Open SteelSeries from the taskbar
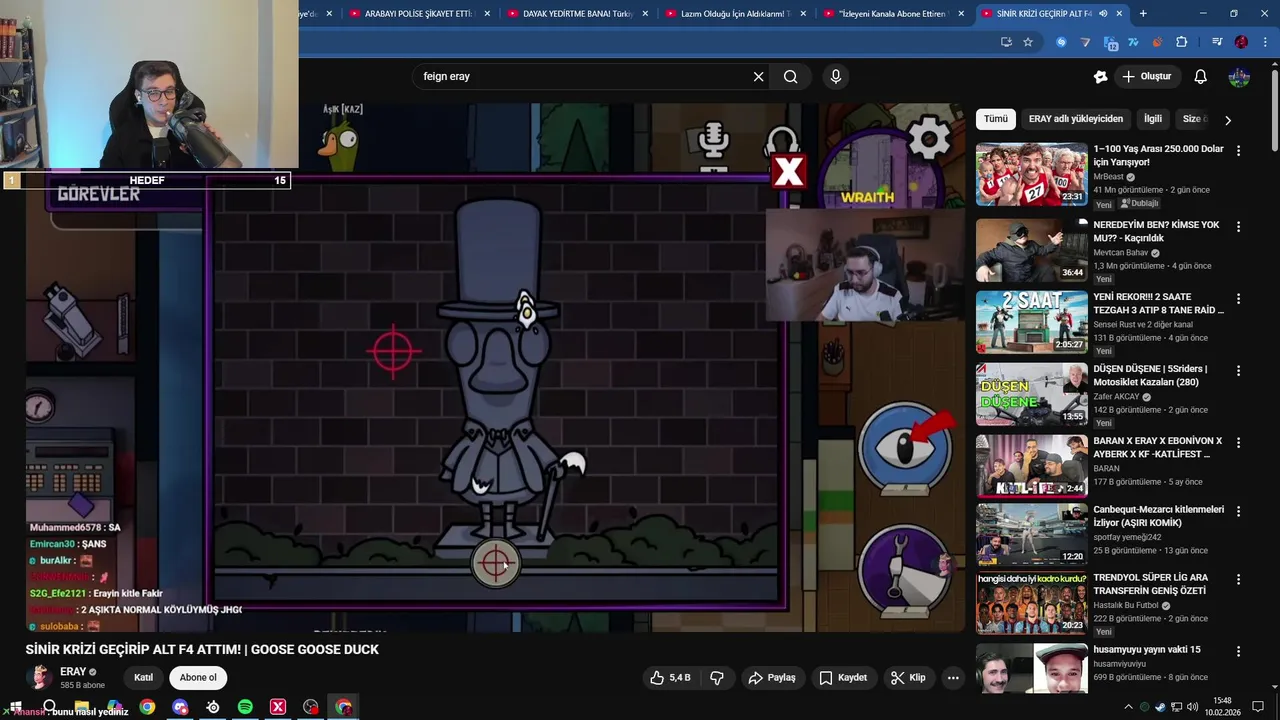Image resolution: width=1280 pixels, height=720 pixels. coord(213,707)
